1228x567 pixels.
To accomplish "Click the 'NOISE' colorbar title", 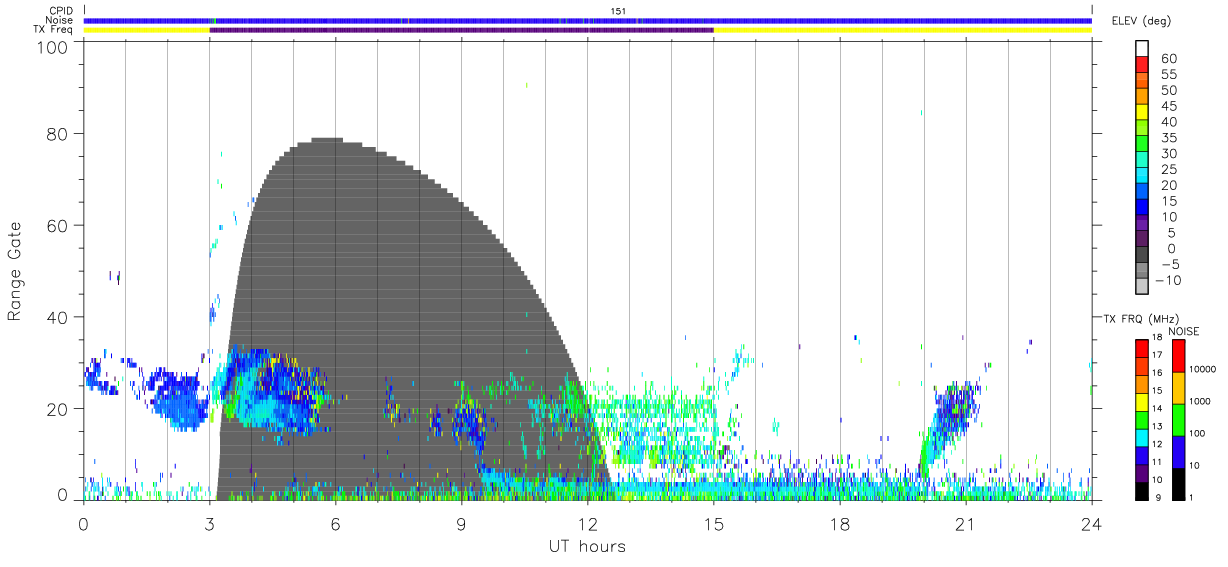I will pyautogui.click(x=1183, y=331).
